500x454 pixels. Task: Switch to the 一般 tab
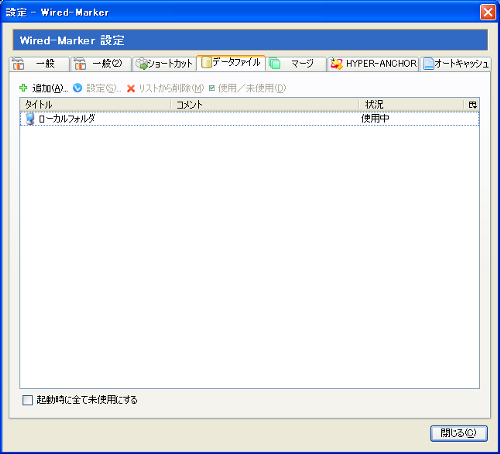(39, 63)
